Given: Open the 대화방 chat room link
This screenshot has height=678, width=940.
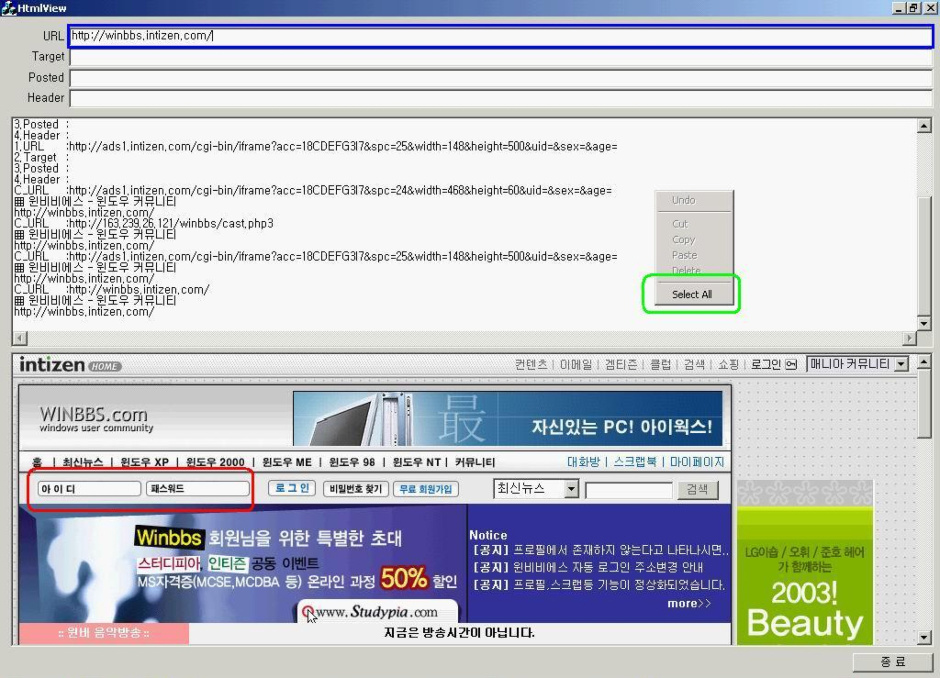Looking at the screenshot, I should [x=583, y=462].
